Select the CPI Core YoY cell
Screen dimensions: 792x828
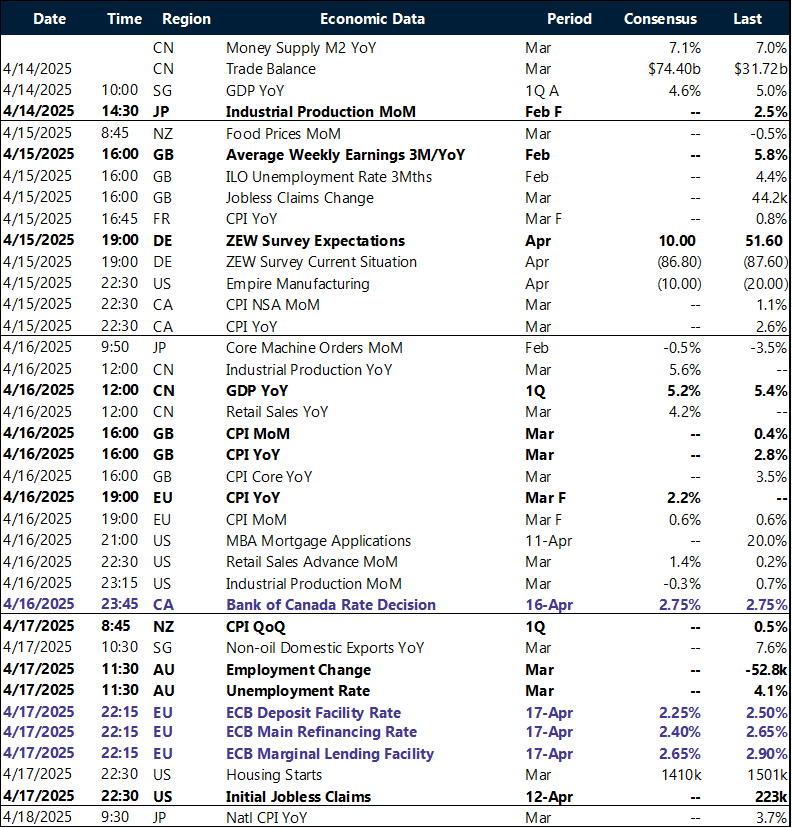(269, 477)
